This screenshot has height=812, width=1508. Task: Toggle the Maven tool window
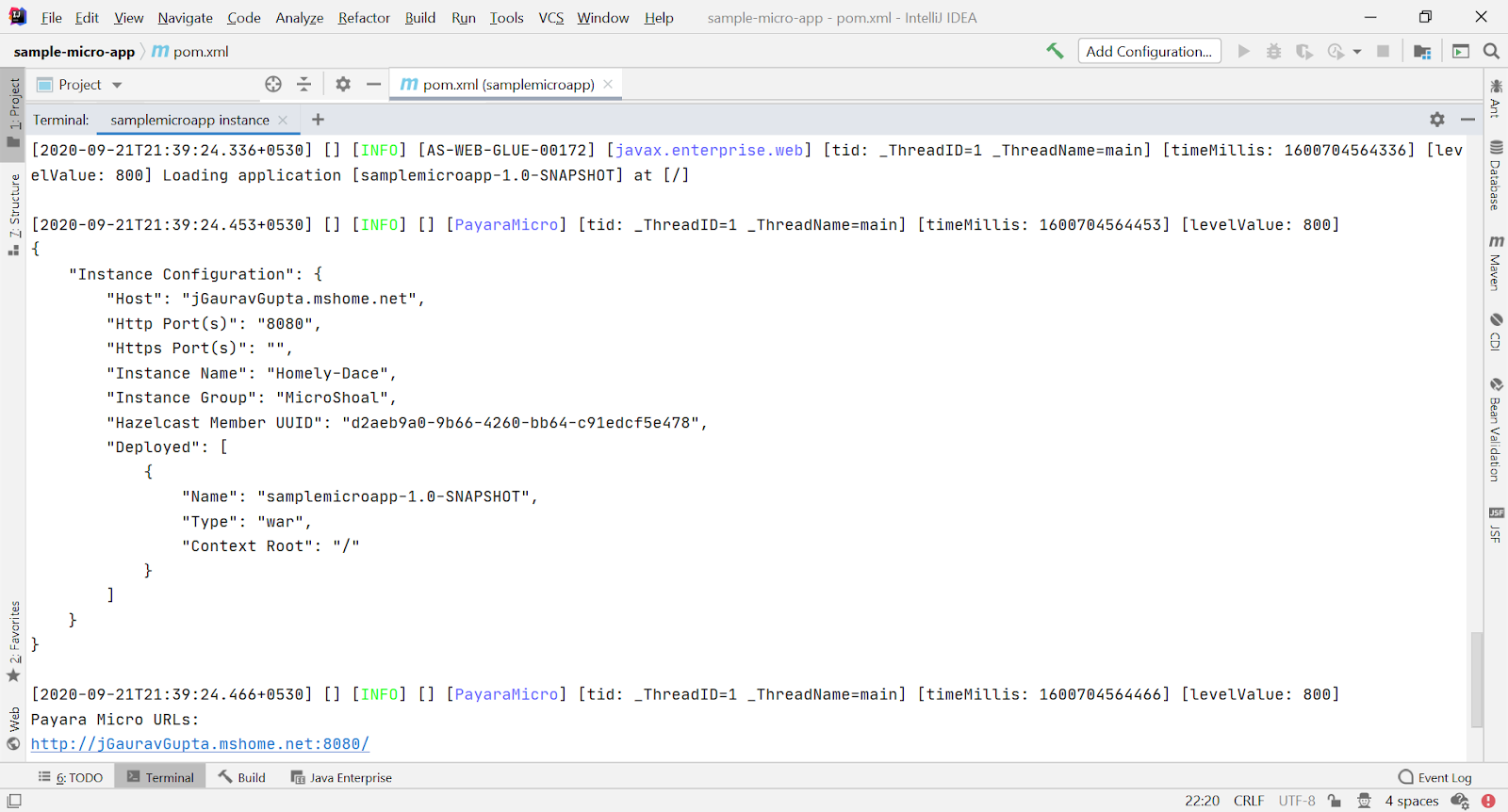coord(1496,263)
